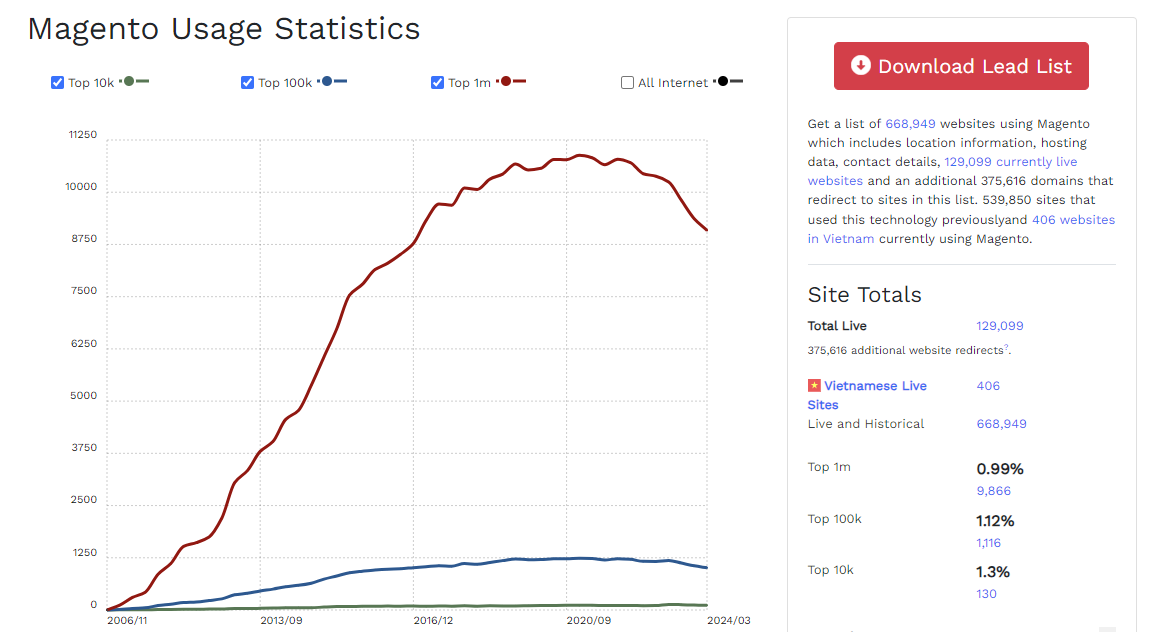The height and width of the screenshot is (632, 1171).
Task: Open the 668,949 websites link
Action: click(x=910, y=123)
